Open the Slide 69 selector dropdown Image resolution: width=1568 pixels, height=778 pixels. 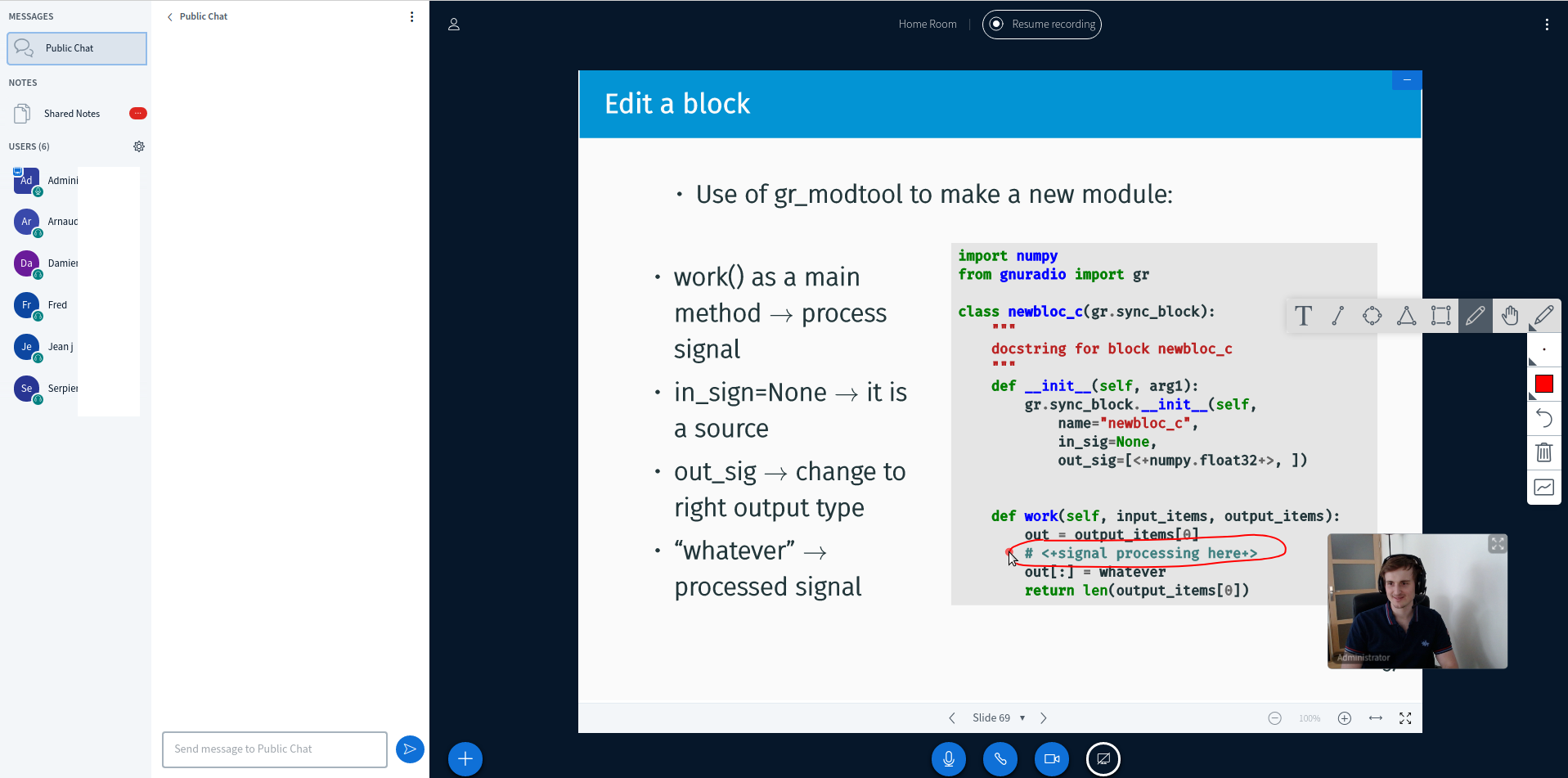pyautogui.click(x=999, y=718)
